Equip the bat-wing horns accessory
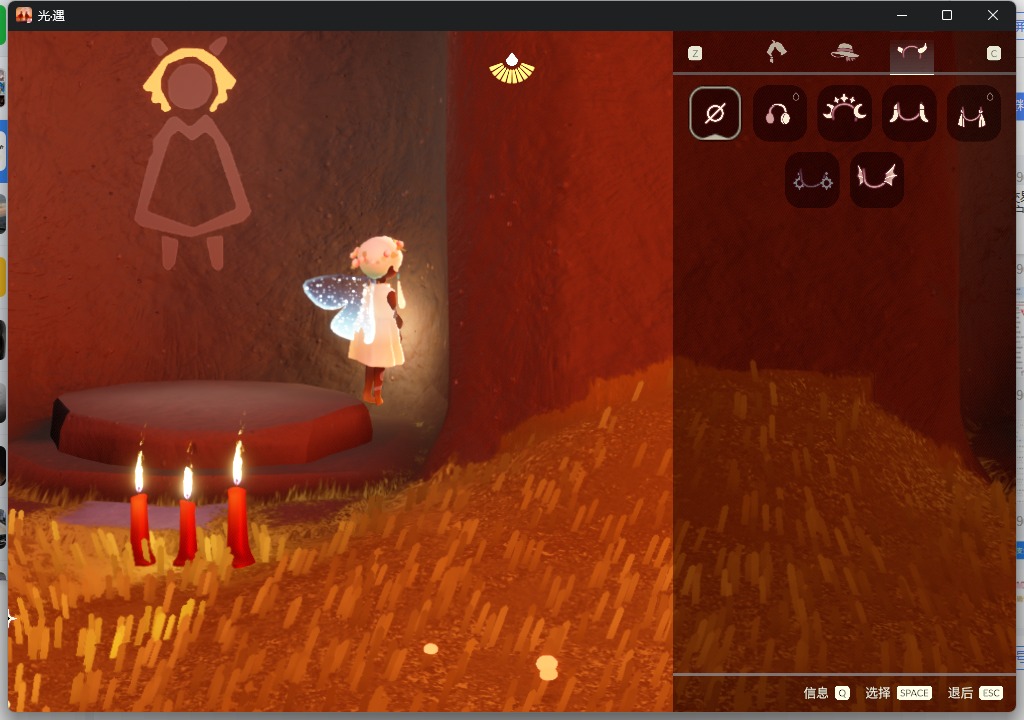The width and height of the screenshot is (1024, 720). tap(877, 180)
